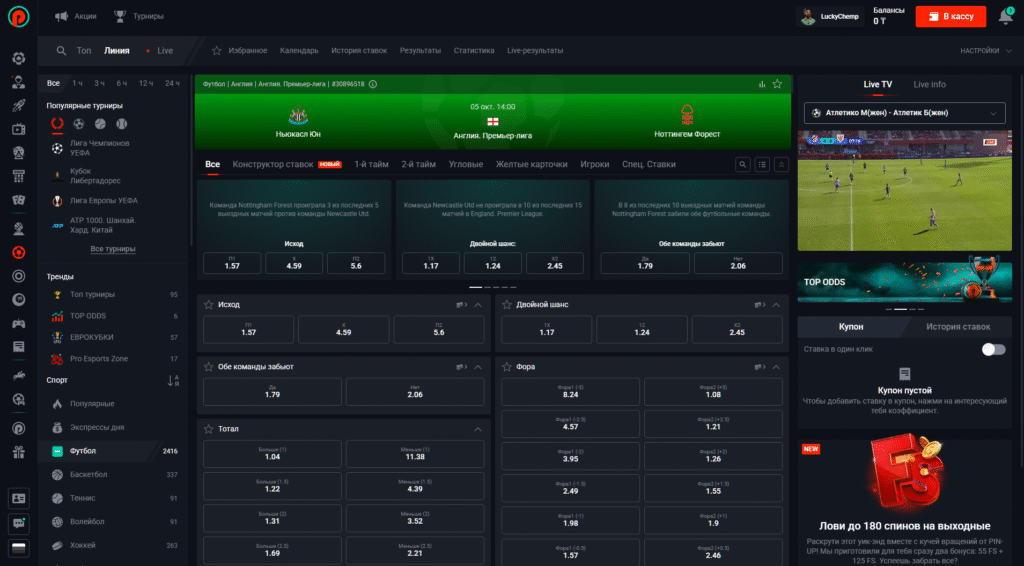The height and width of the screenshot is (566, 1024).
Task: Collapse the Фора section
Action: click(x=776, y=367)
